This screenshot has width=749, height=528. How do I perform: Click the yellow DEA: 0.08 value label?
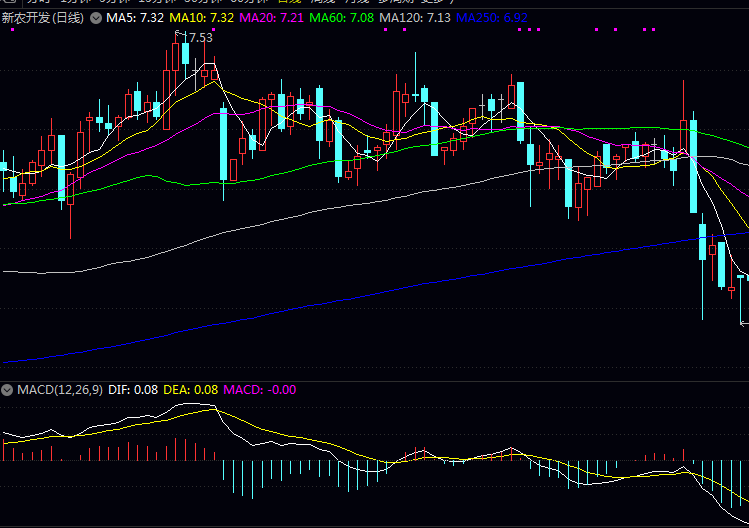190,389
